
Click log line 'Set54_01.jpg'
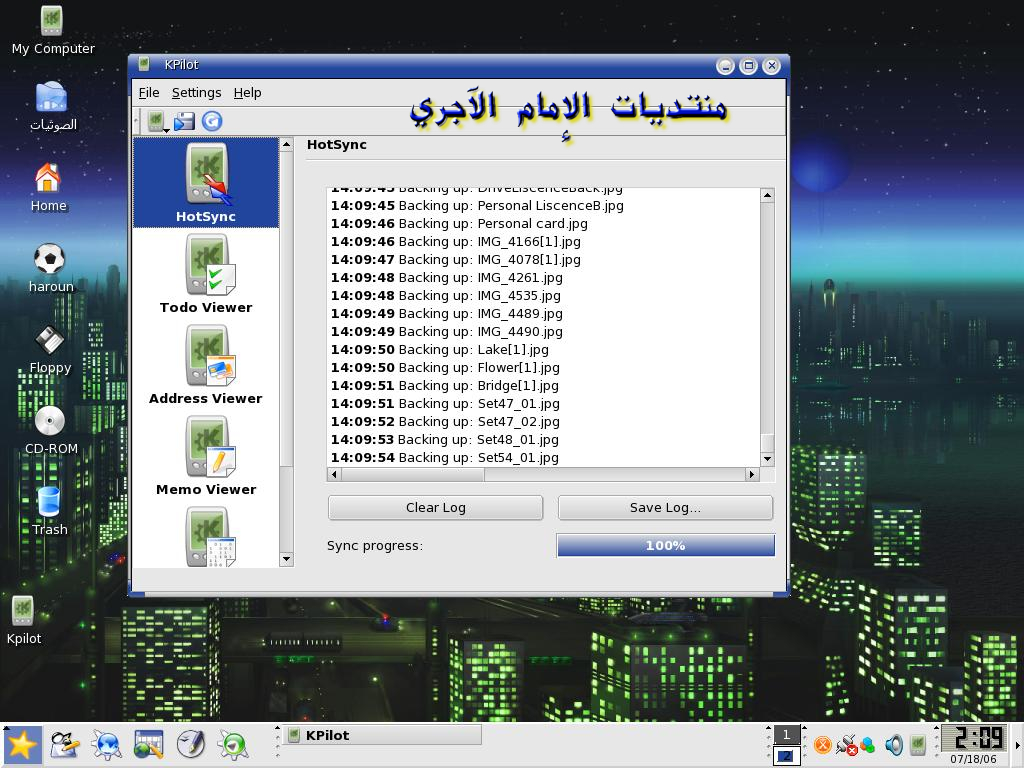445,458
